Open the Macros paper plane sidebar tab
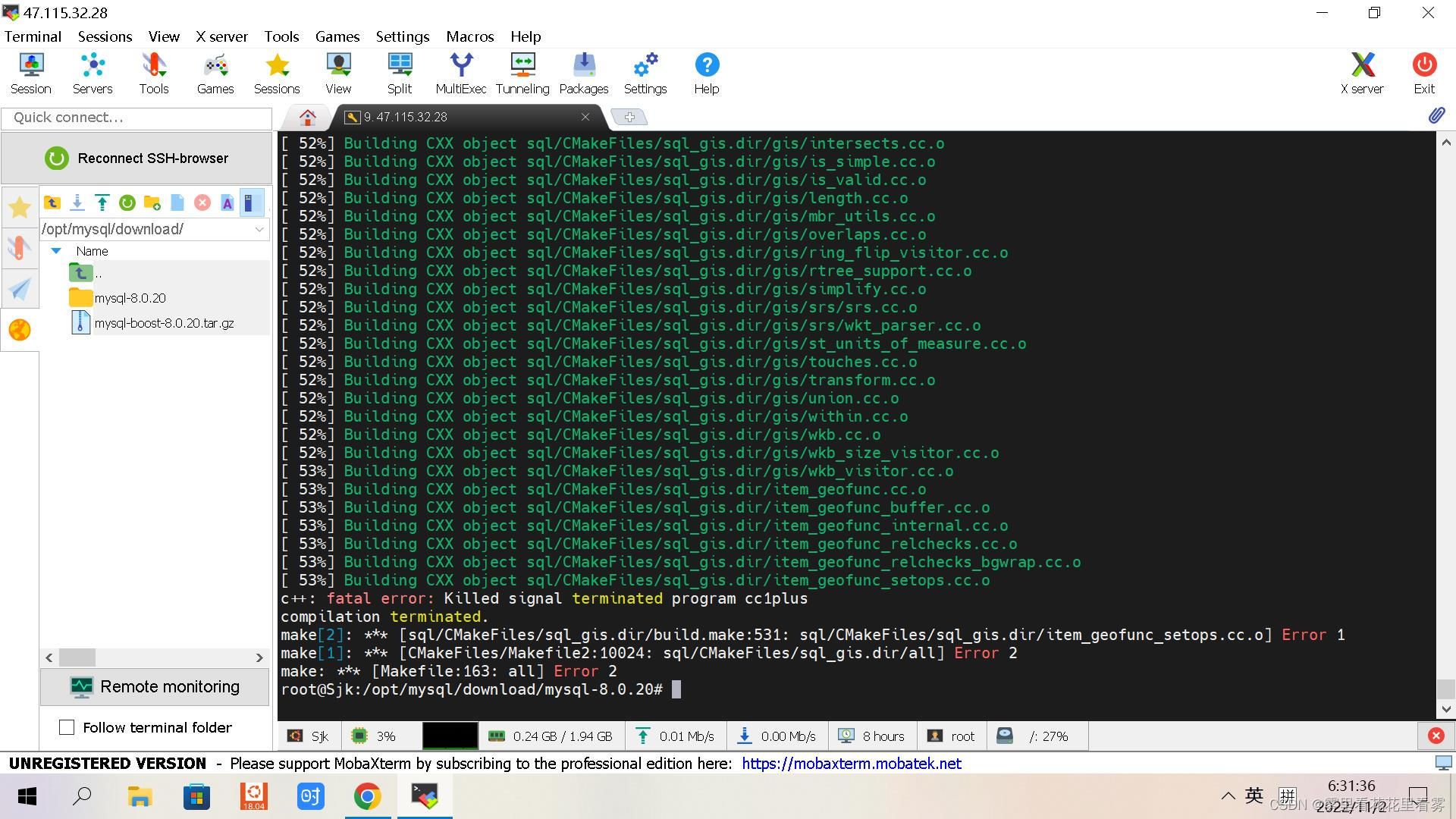Screen dimensions: 1456x819 coord(20,289)
